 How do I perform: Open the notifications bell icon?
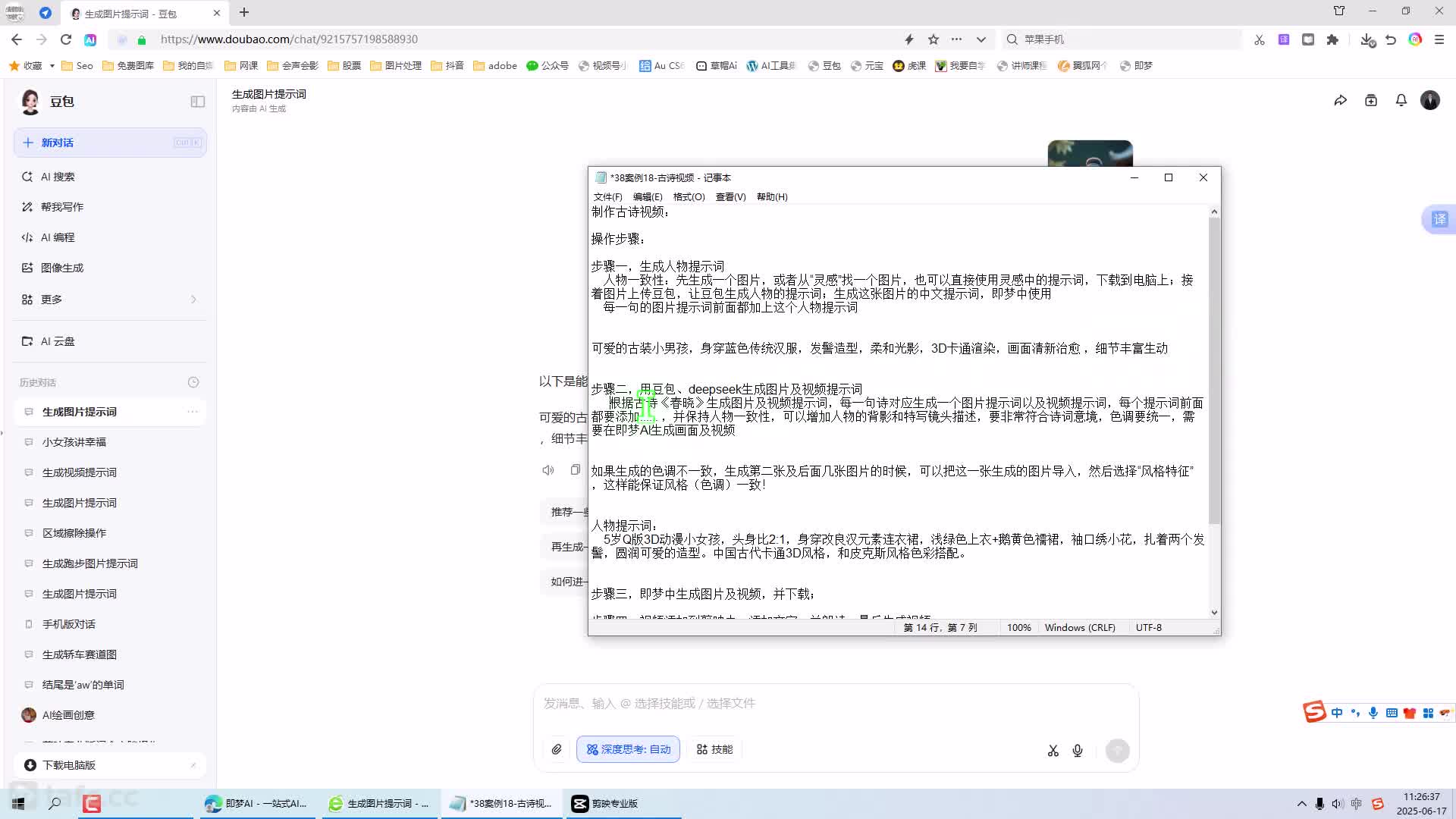(1401, 100)
